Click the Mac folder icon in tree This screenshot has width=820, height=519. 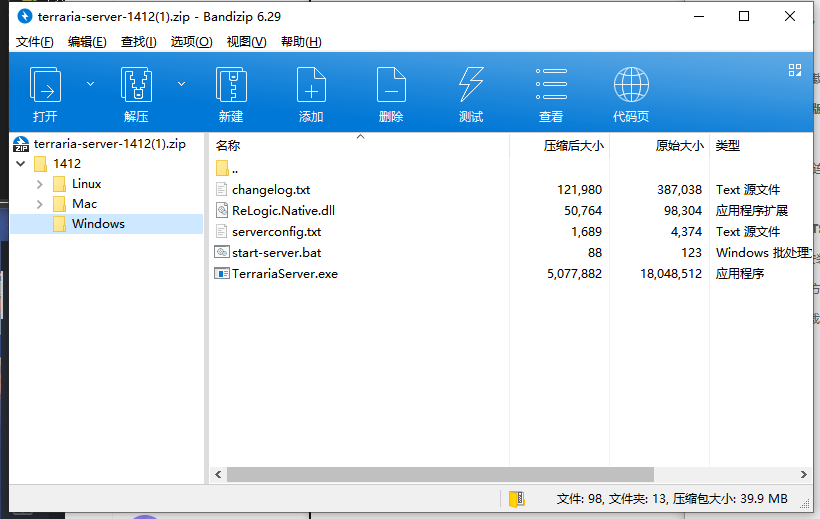(x=59, y=204)
